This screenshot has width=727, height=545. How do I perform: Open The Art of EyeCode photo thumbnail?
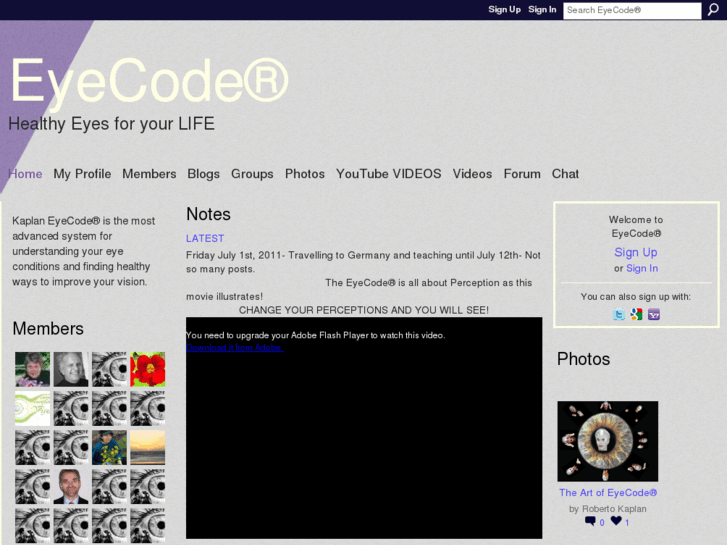click(x=607, y=441)
